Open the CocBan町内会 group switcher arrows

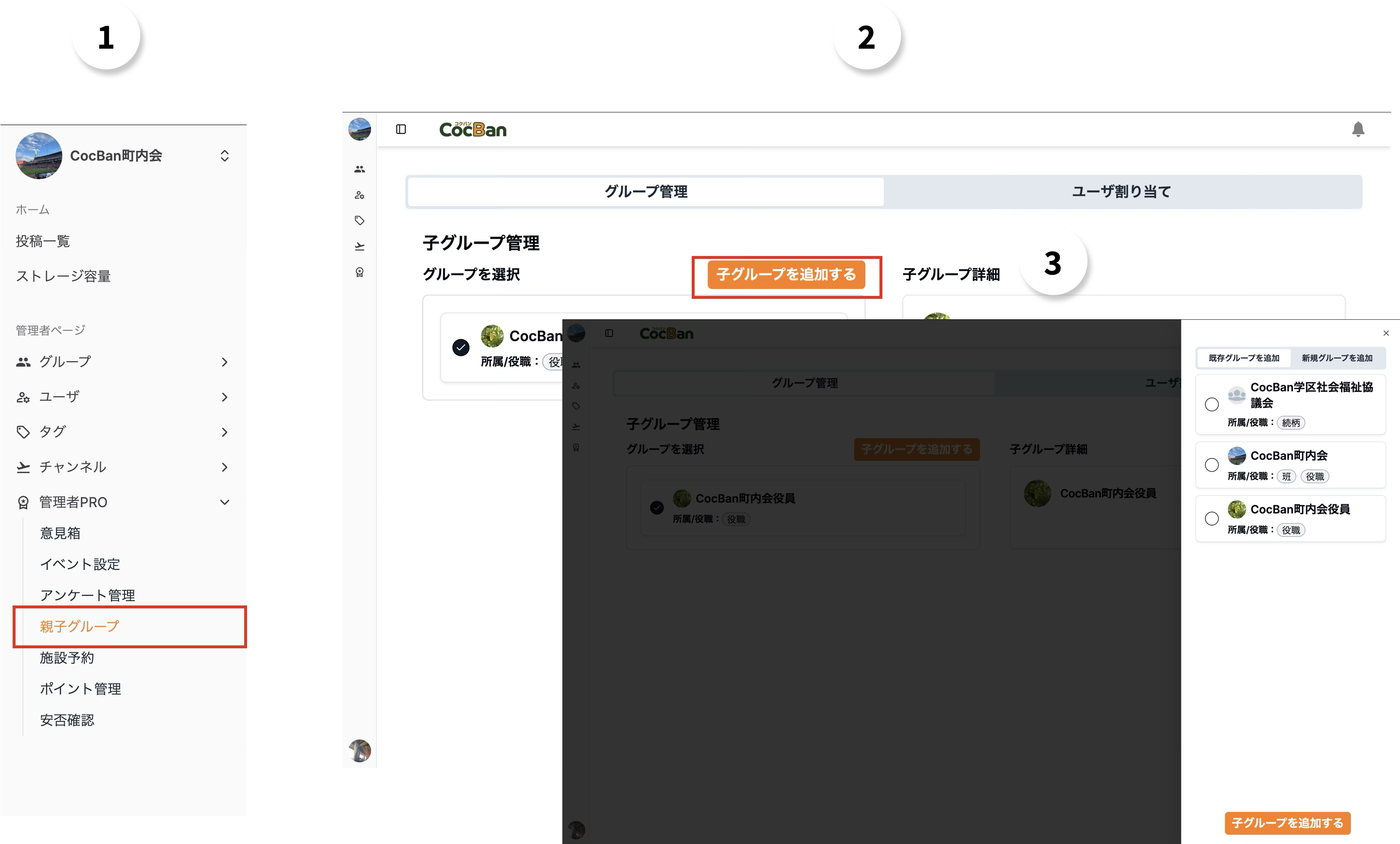pos(224,156)
